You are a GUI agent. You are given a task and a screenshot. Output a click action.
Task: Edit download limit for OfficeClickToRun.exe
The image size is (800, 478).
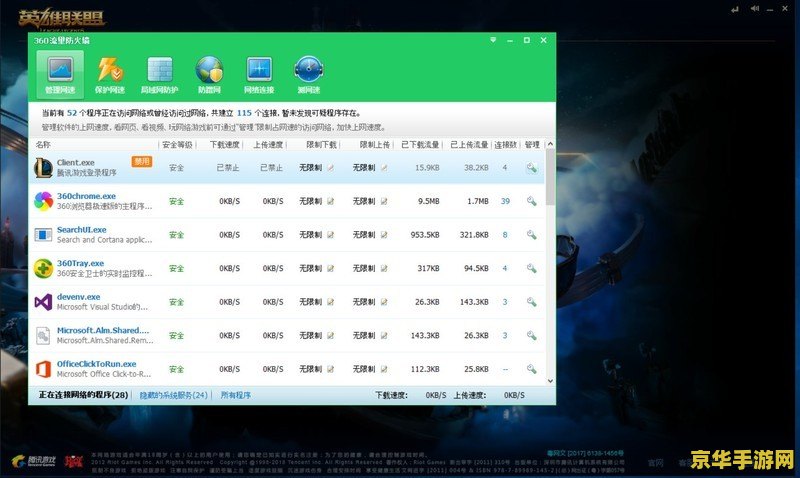point(331,369)
